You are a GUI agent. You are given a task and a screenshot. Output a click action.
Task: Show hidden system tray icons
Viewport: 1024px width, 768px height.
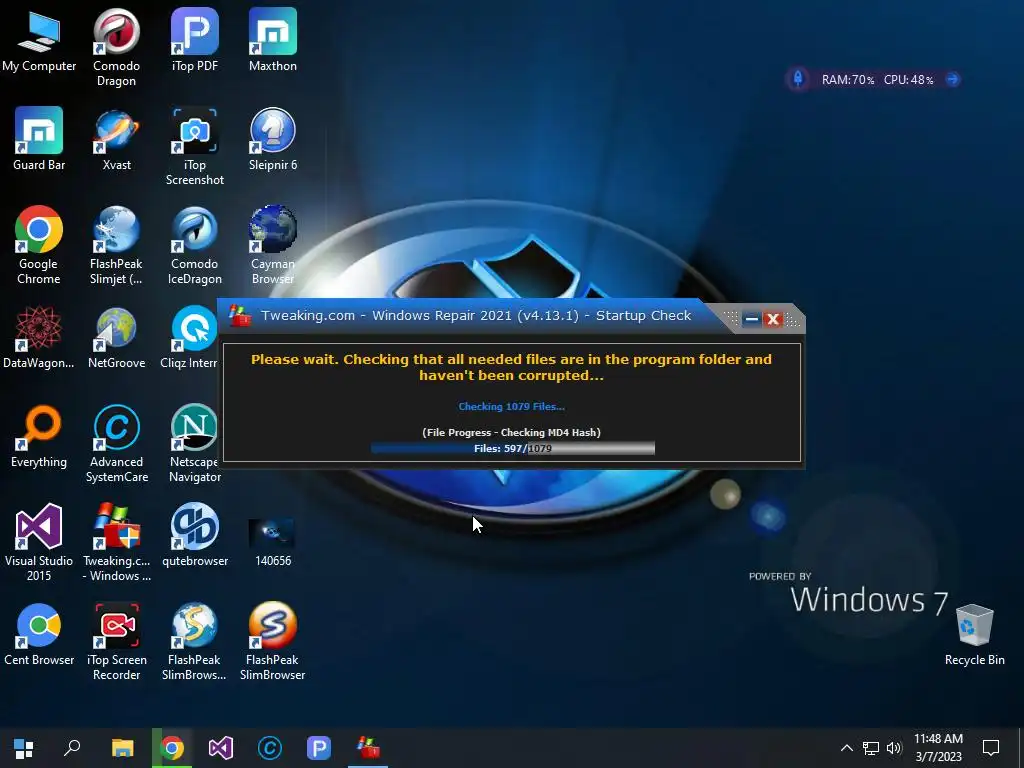click(x=846, y=748)
